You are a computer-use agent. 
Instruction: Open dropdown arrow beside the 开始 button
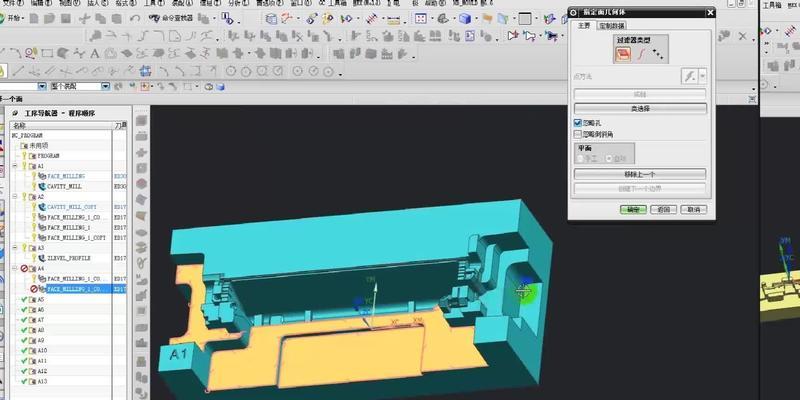[23, 19]
